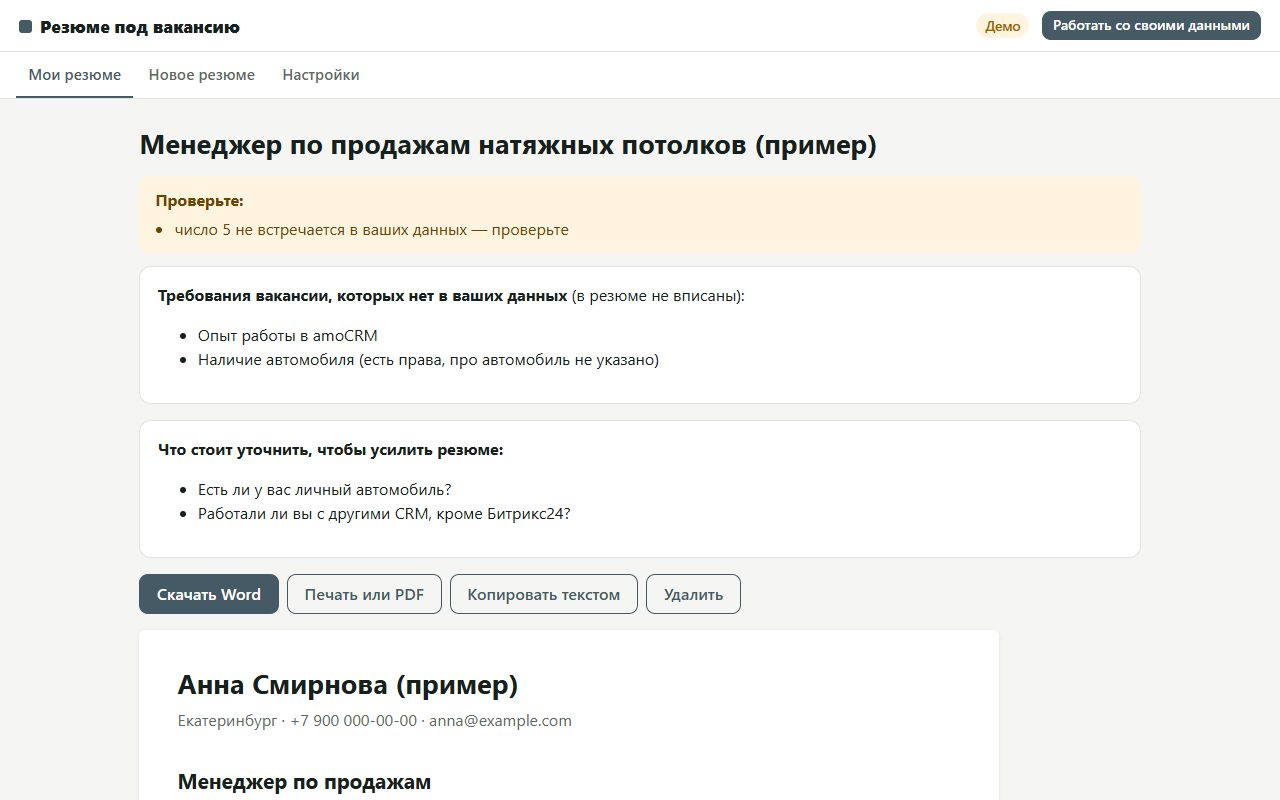Download resume with «Скачать Word»

209,594
